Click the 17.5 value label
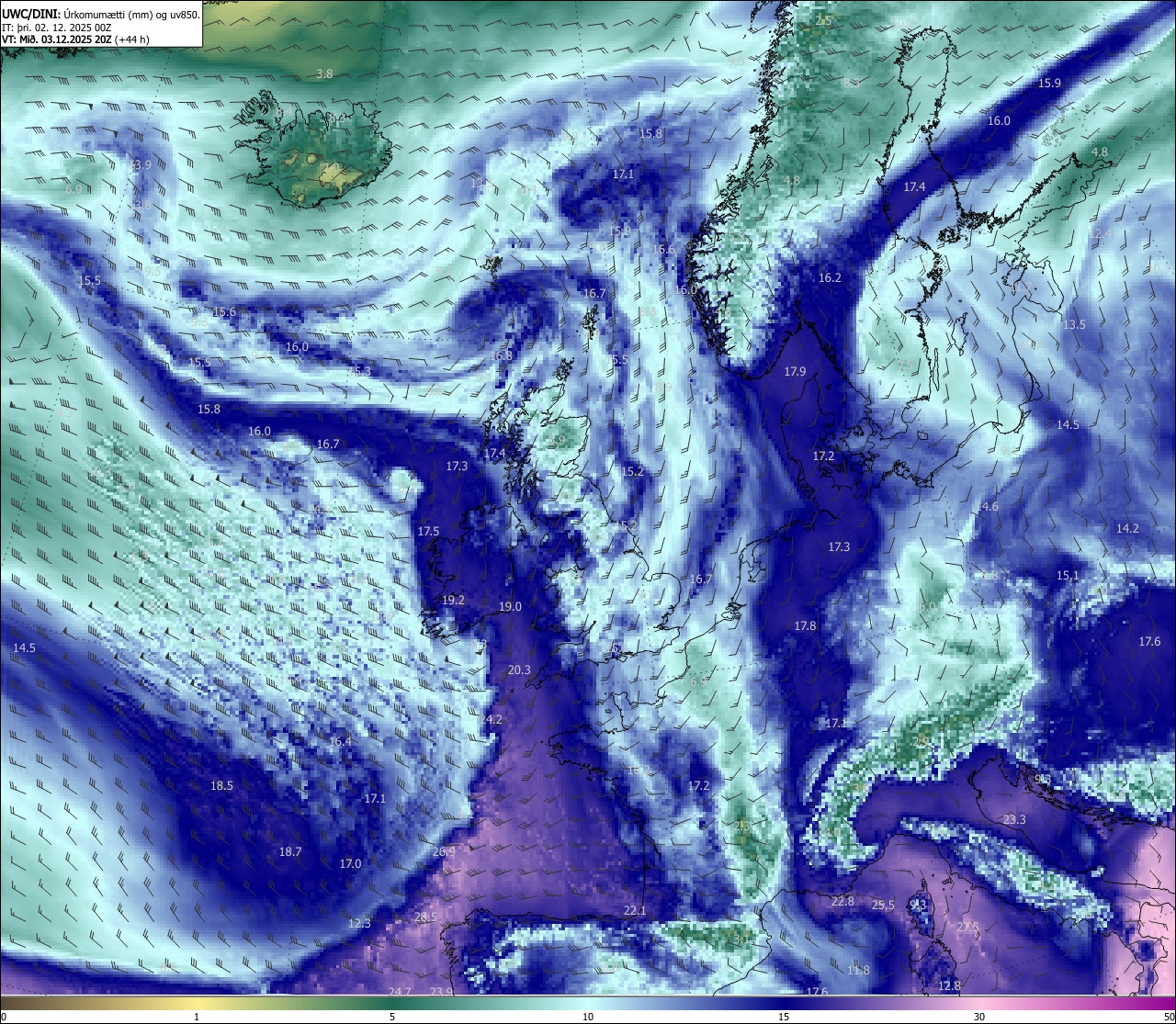This screenshot has width=1176, height=1024. point(428,531)
